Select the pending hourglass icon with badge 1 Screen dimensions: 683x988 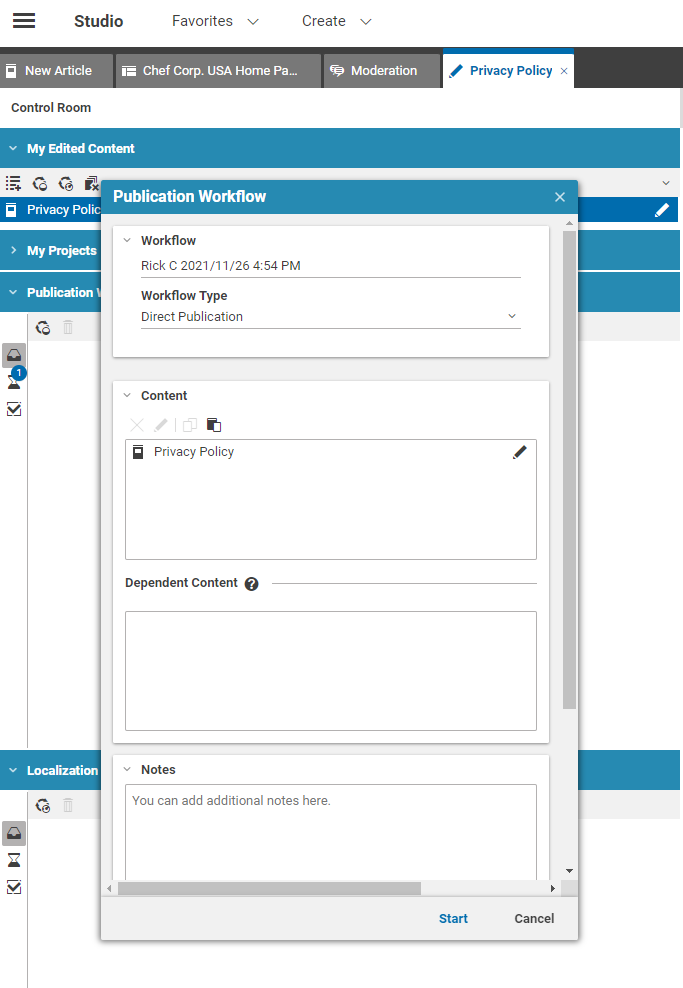click(14, 382)
